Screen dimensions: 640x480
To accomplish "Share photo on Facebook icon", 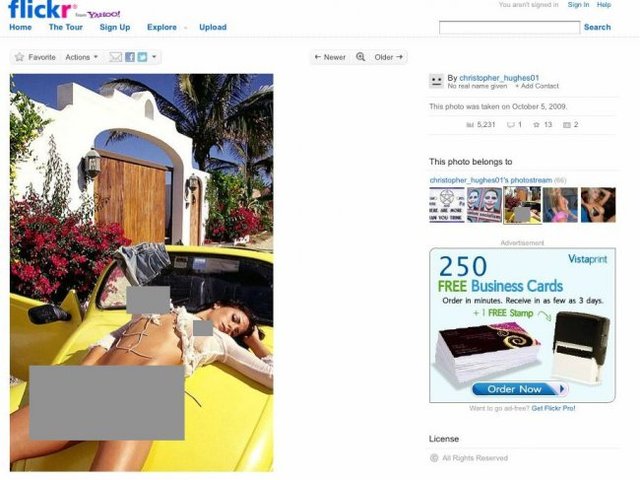I will [130, 57].
